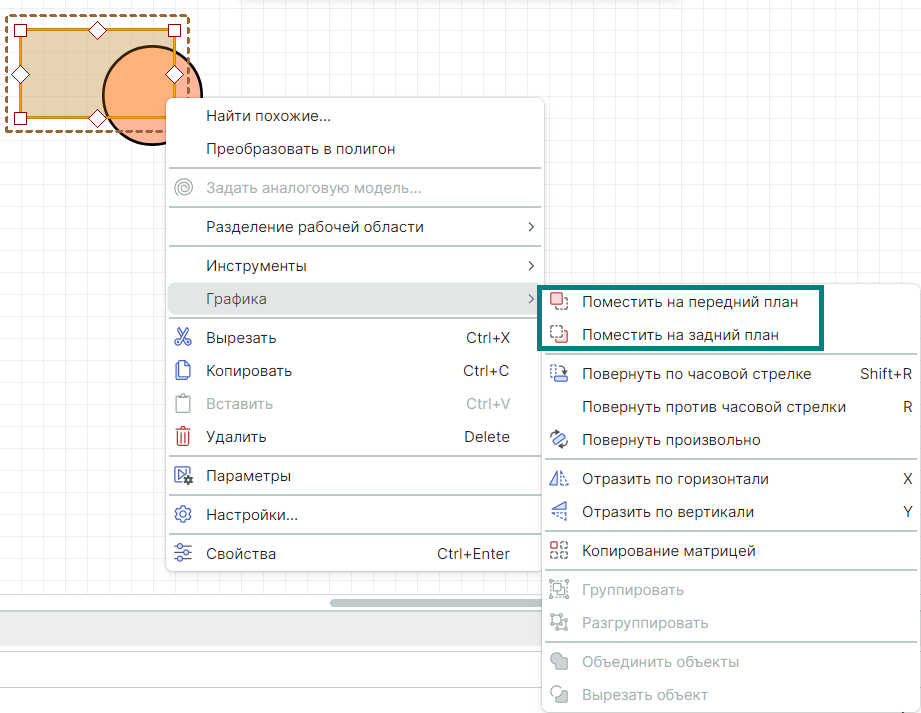Image resolution: width=921 pixels, height=713 pixels.
Task: Click the horizontal scrollbar thumb
Action: (x=435, y=603)
